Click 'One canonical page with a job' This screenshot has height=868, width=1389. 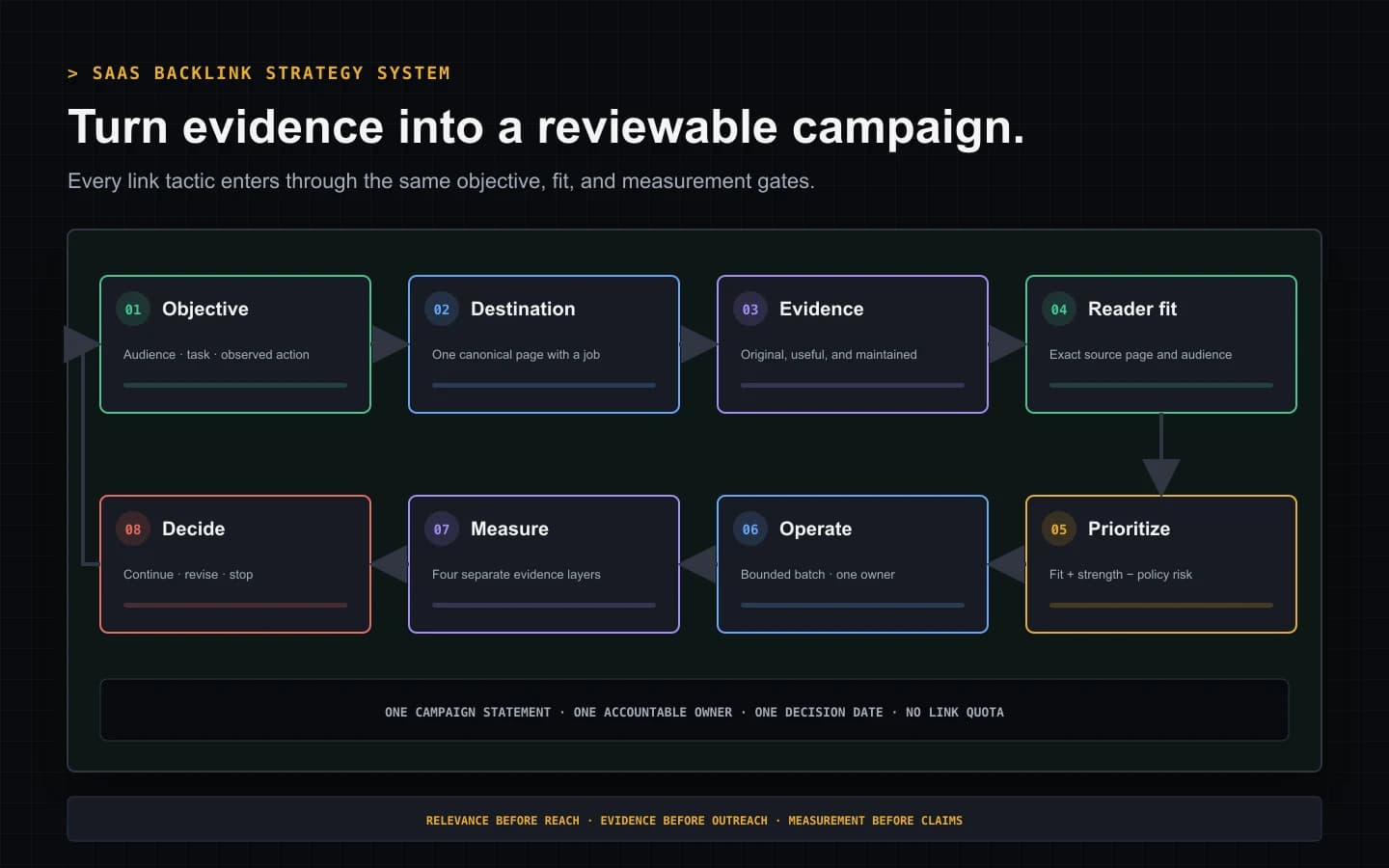[516, 355]
